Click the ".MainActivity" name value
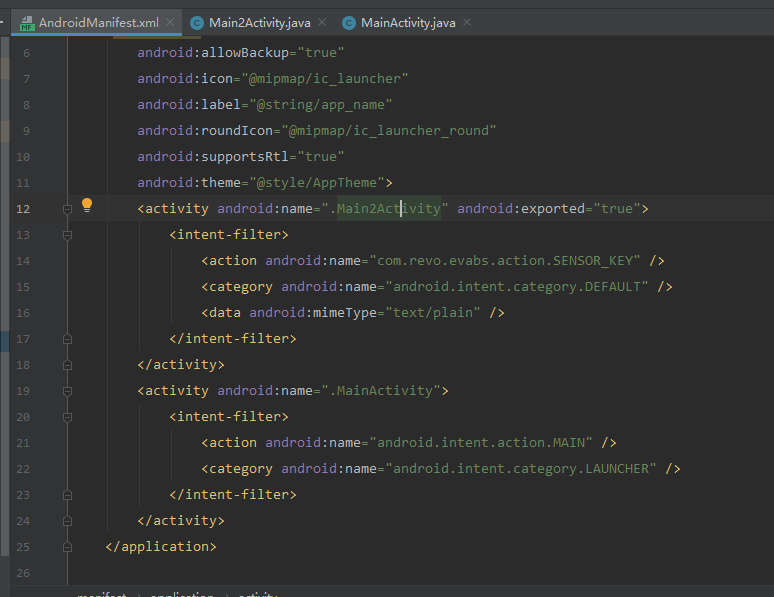Viewport: 774px width, 597px height. coord(381,391)
